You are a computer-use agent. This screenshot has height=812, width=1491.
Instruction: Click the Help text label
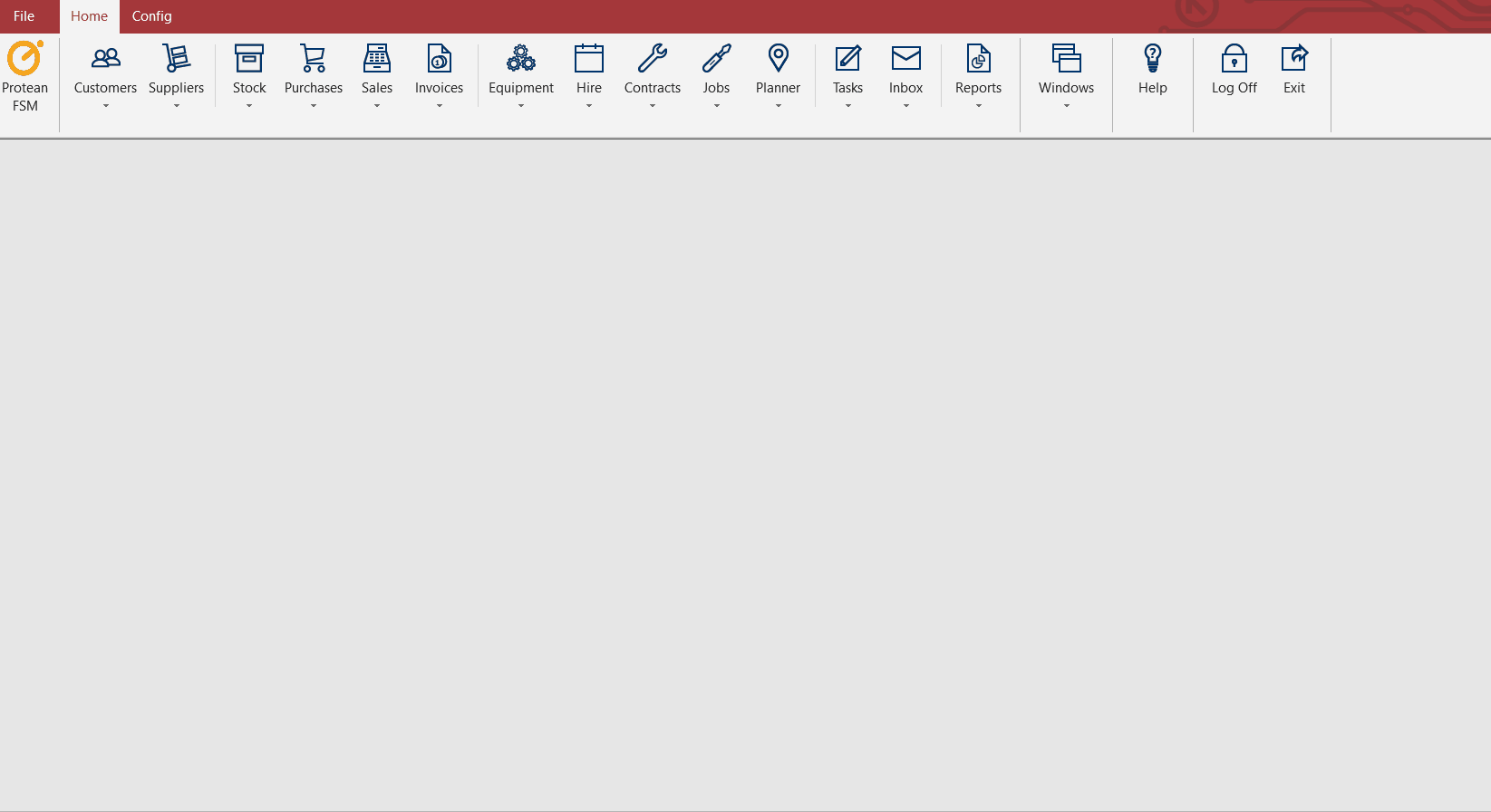coord(1153,88)
